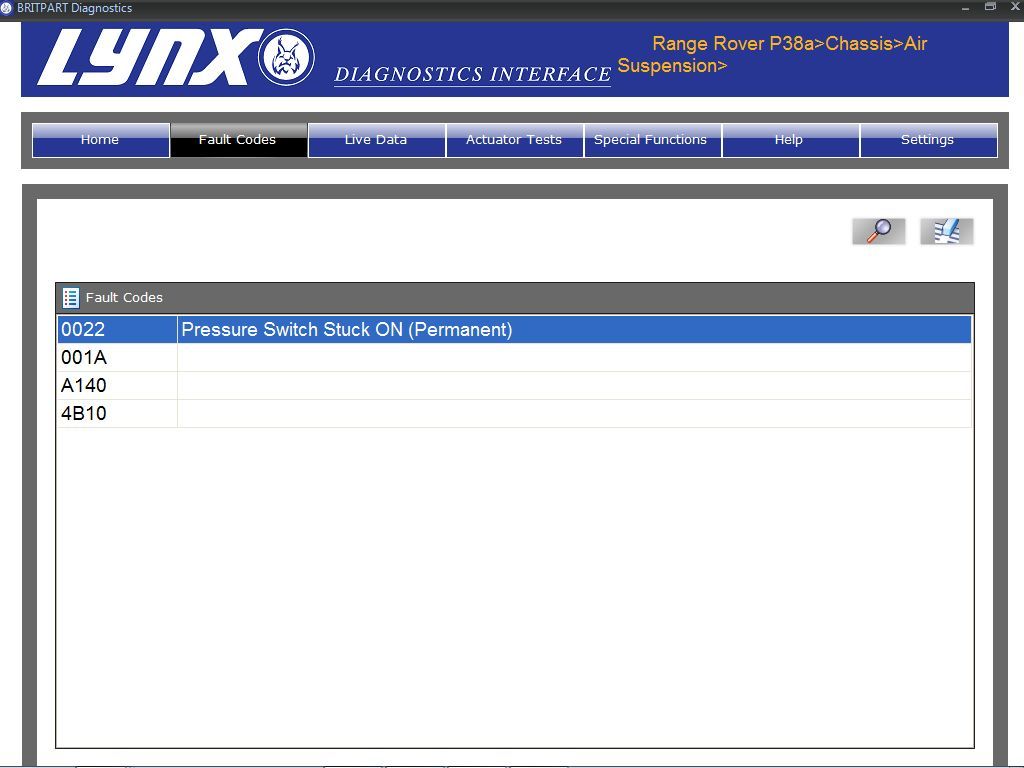Click the magnifying glass read faults icon
The width and height of the screenshot is (1024, 768).
click(x=878, y=231)
